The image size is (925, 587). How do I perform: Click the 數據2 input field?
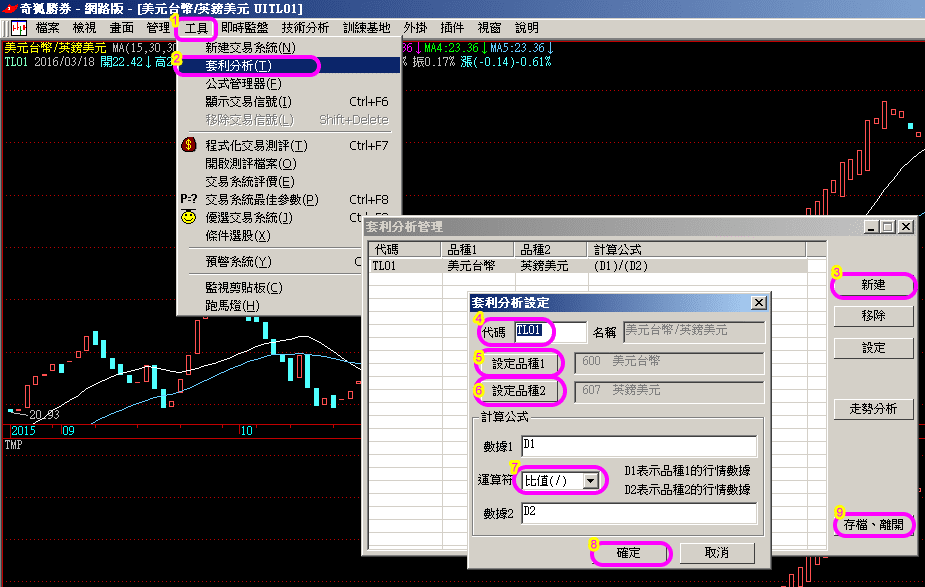coord(638,513)
